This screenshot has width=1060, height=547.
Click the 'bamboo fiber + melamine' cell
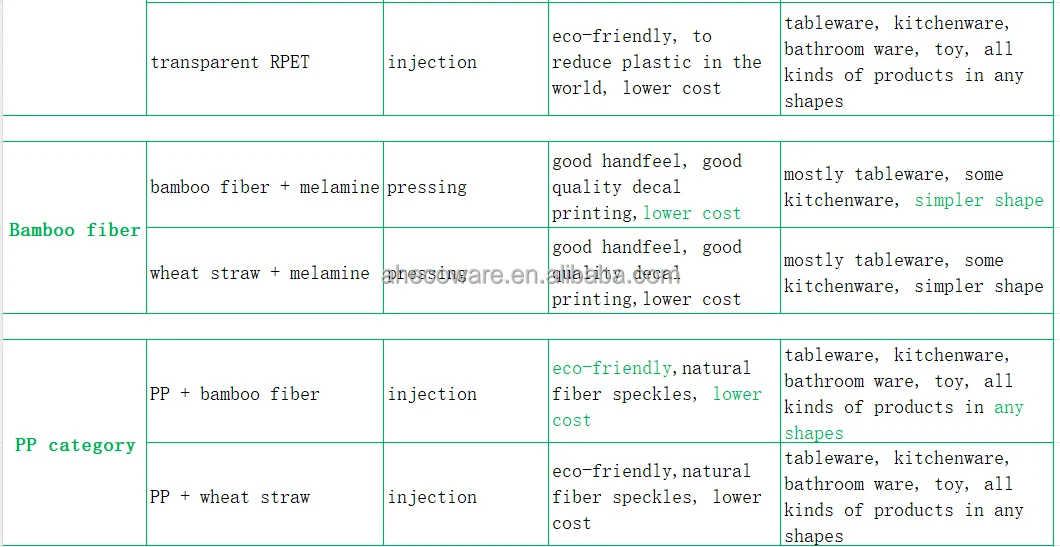pos(264,185)
